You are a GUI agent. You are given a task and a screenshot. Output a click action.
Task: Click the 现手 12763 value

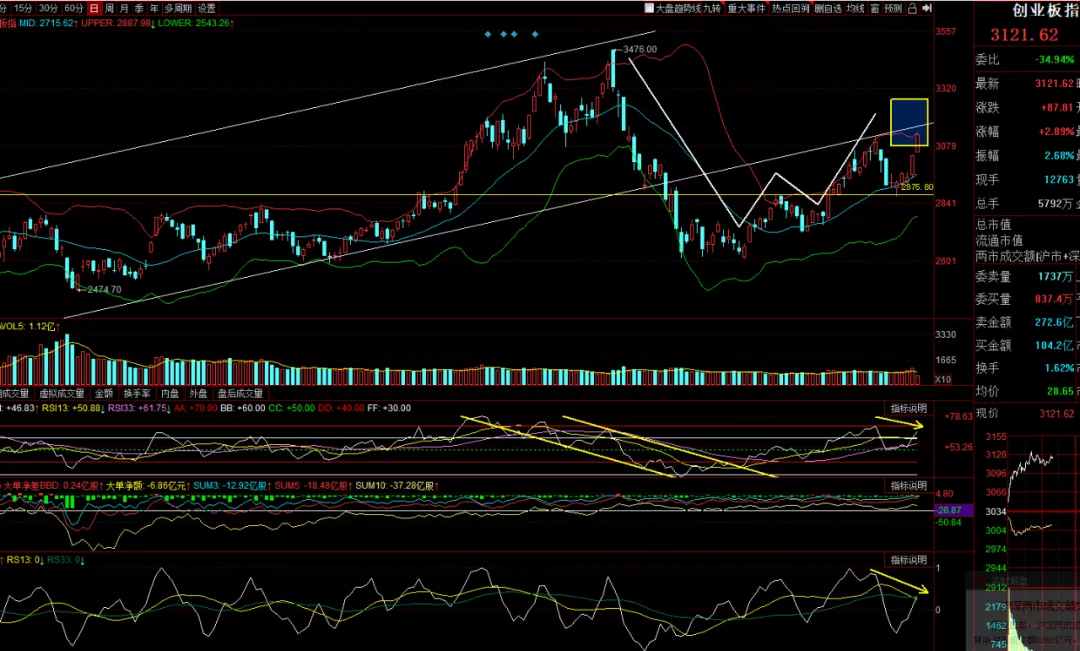pos(1059,180)
